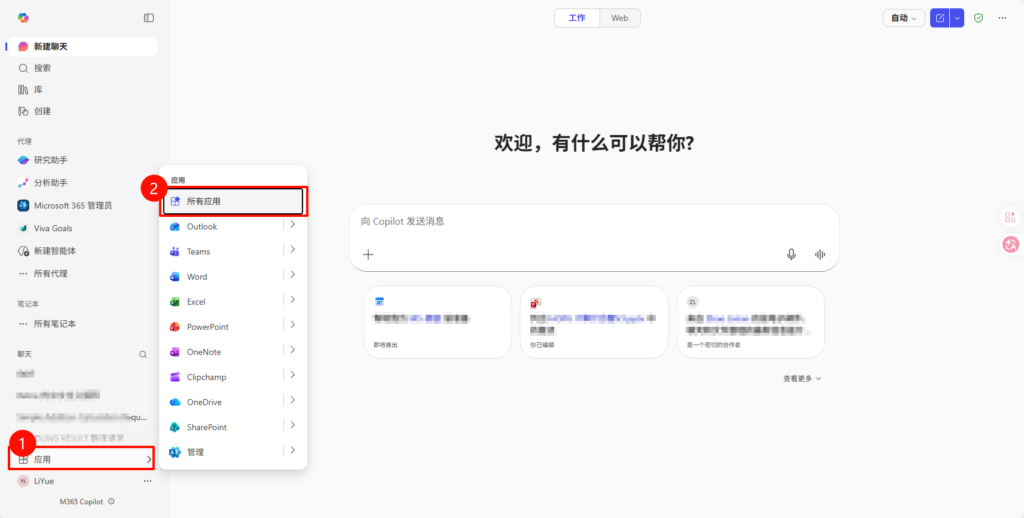
Task: Open 研究助手 agent in sidebar
Action: pos(50,160)
